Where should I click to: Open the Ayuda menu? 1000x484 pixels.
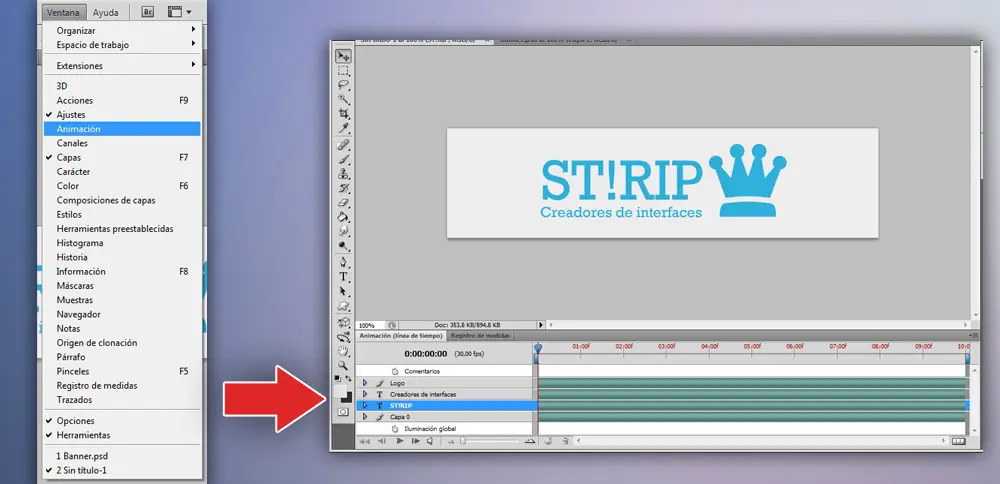[x=105, y=12]
